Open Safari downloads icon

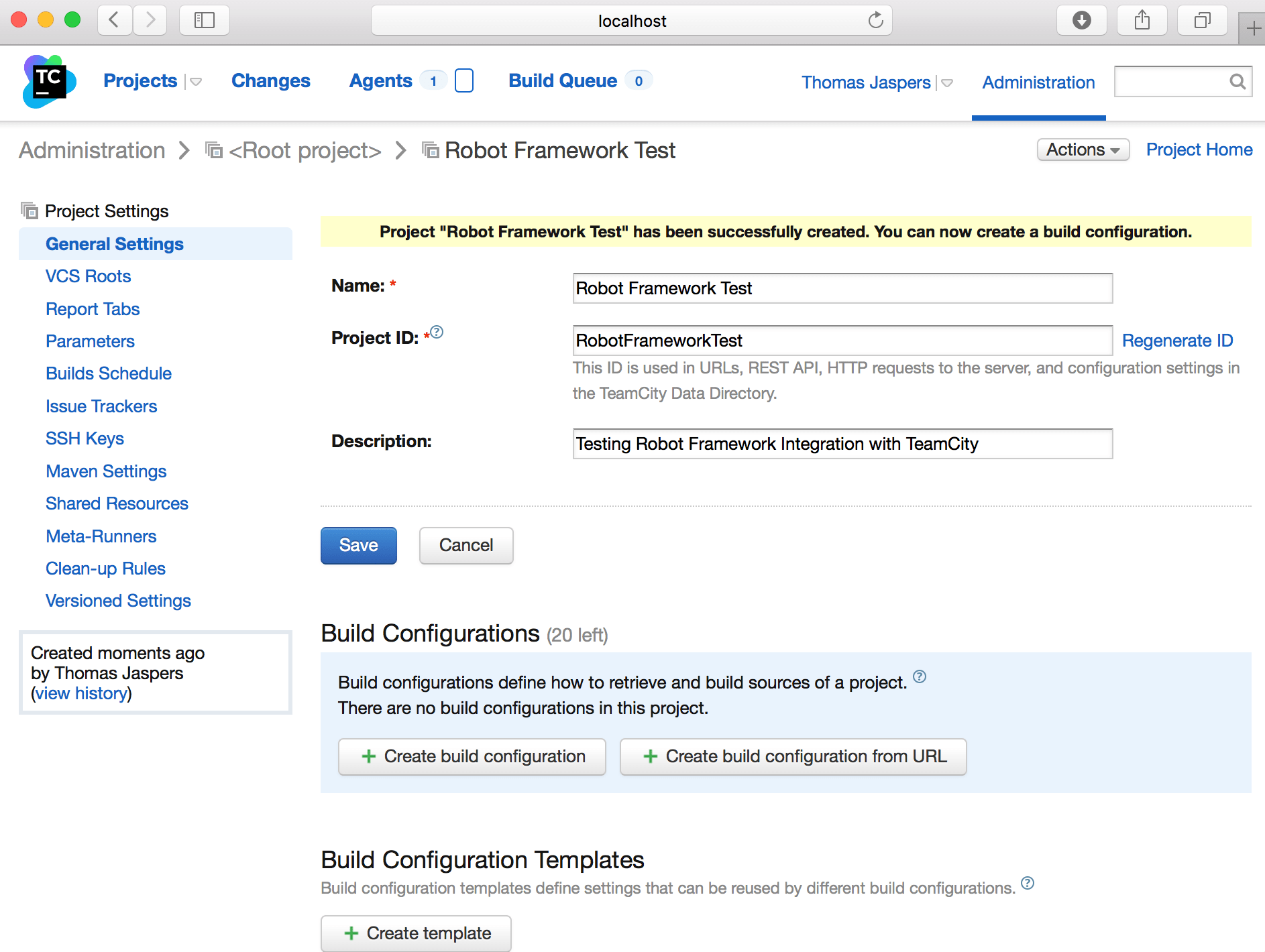tap(1081, 21)
